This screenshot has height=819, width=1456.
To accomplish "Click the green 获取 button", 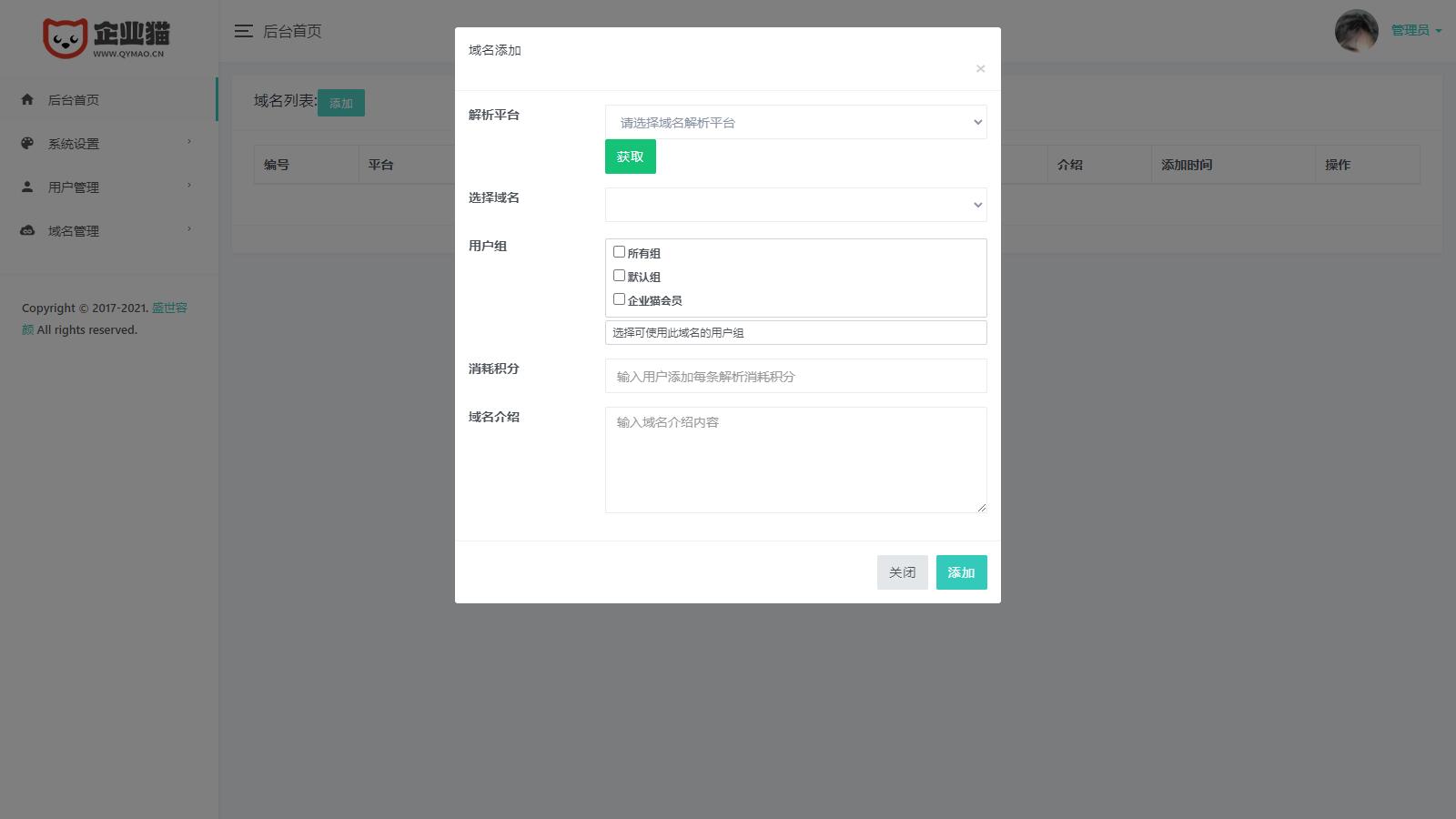I will 630,157.
